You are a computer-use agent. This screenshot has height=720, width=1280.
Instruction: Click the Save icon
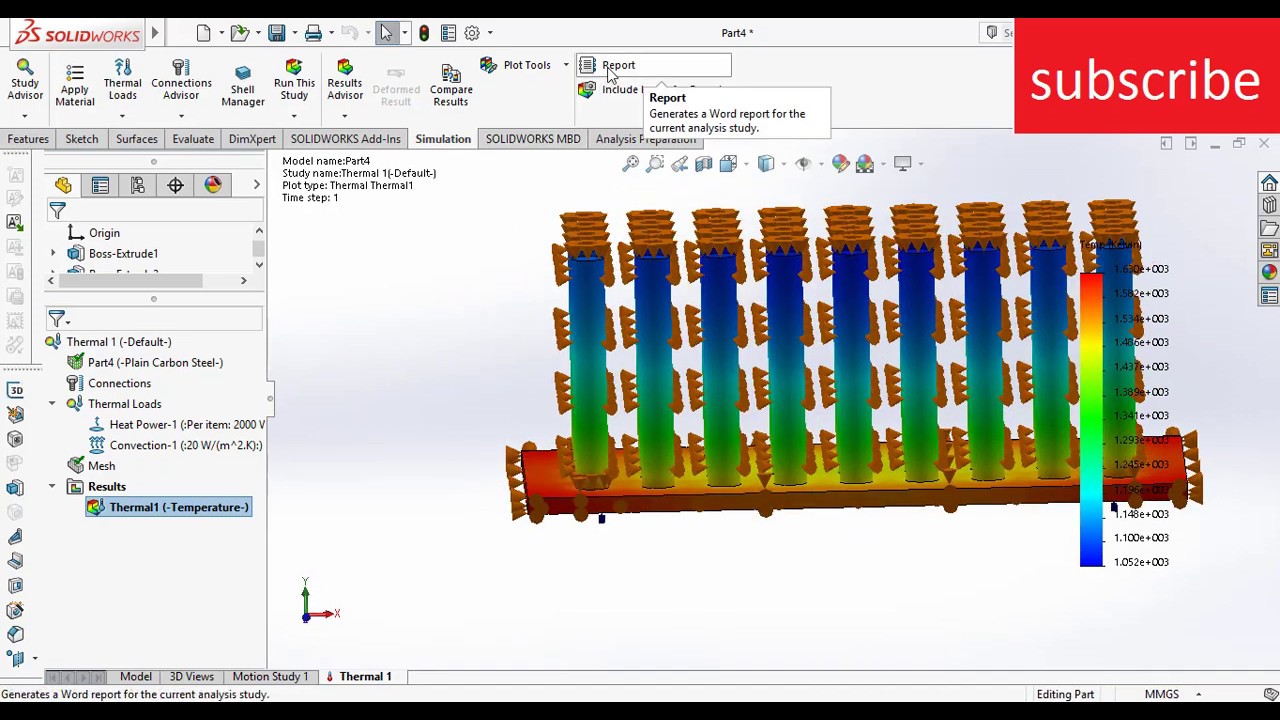point(277,33)
